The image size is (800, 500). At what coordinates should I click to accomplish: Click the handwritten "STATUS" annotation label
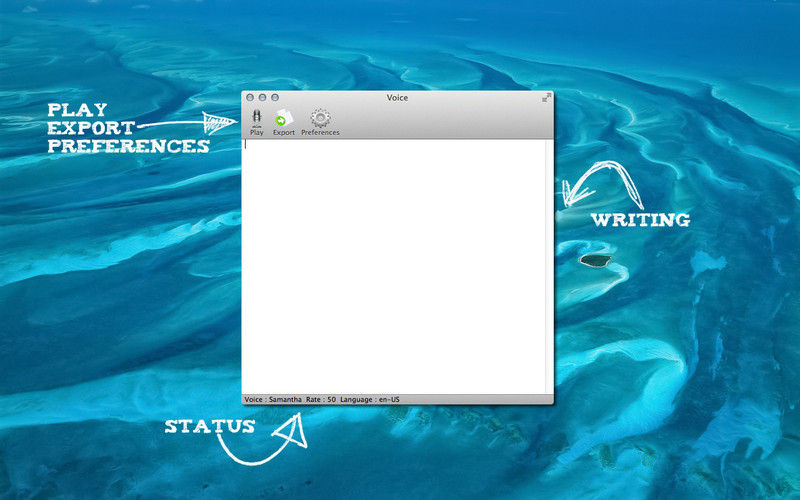point(208,427)
